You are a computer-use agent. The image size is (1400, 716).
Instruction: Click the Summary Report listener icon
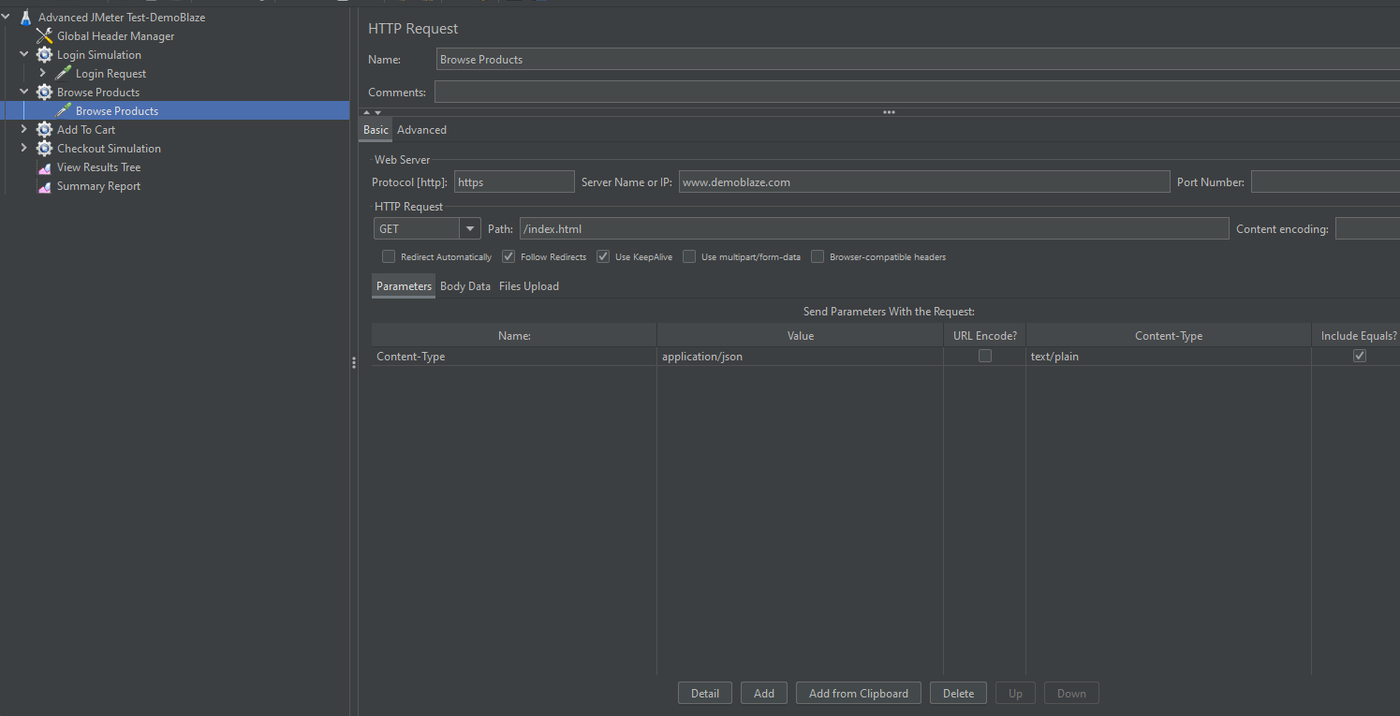(x=44, y=186)
